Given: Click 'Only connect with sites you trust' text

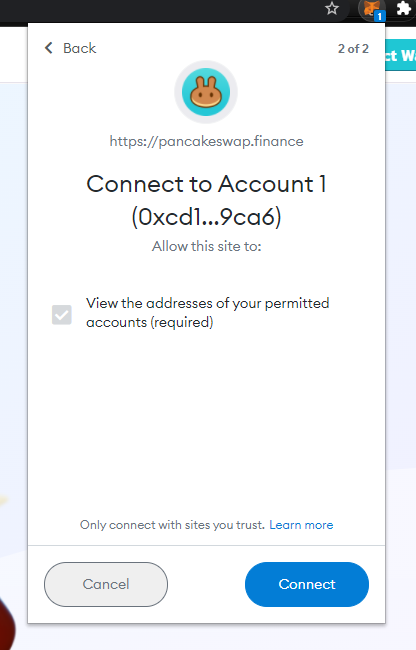Looking at the screenshot, I should 172,525.
